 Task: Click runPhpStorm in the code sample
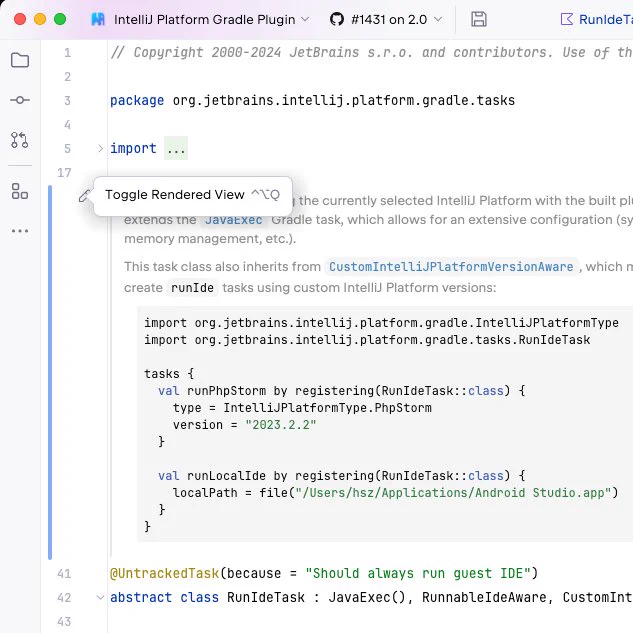[226, 391]
